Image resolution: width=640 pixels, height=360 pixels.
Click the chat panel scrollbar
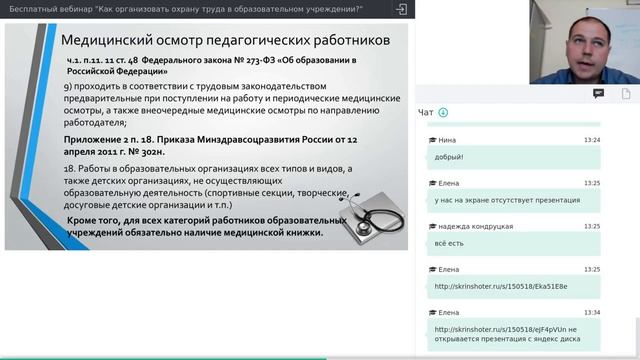[638, 336]
